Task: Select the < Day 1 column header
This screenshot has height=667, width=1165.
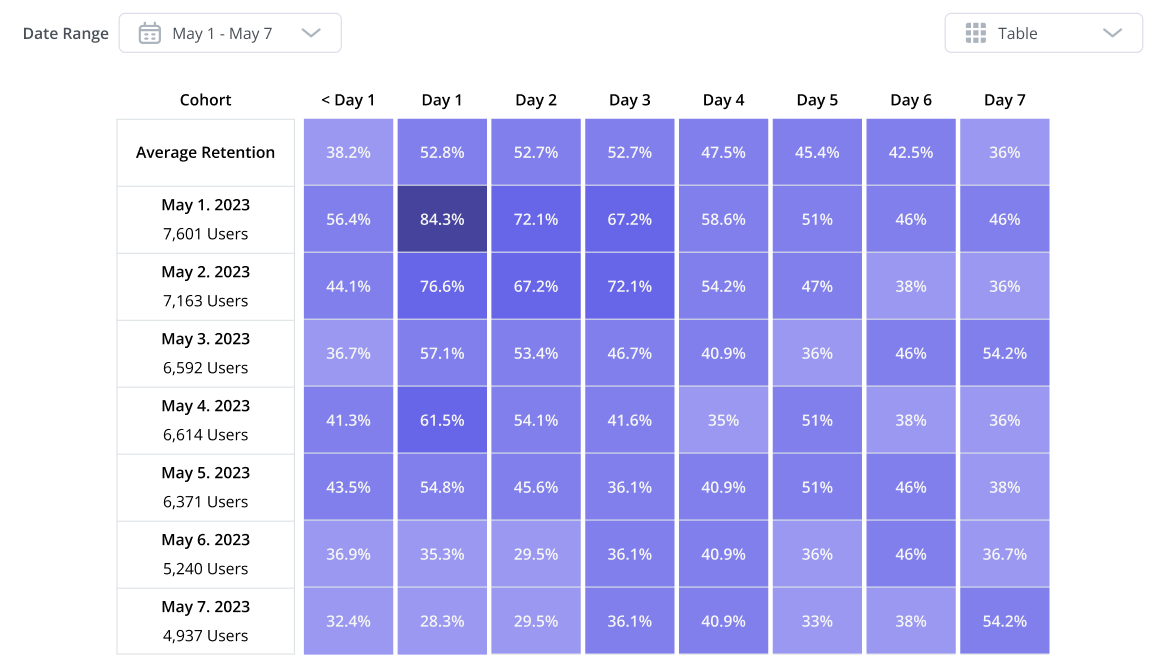Action: point(348,100)
